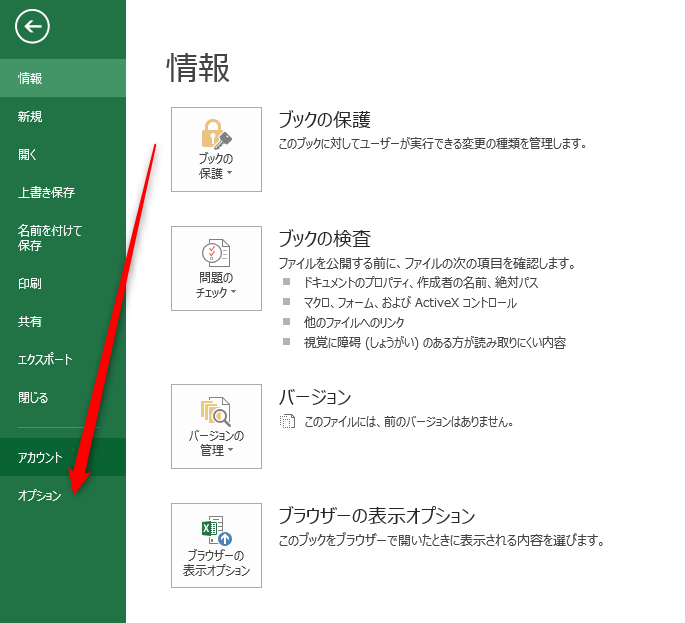Expand the ブックの保護 dropdown arrow
The width and height of the screenshot is (685, 623).
[230, 173]
